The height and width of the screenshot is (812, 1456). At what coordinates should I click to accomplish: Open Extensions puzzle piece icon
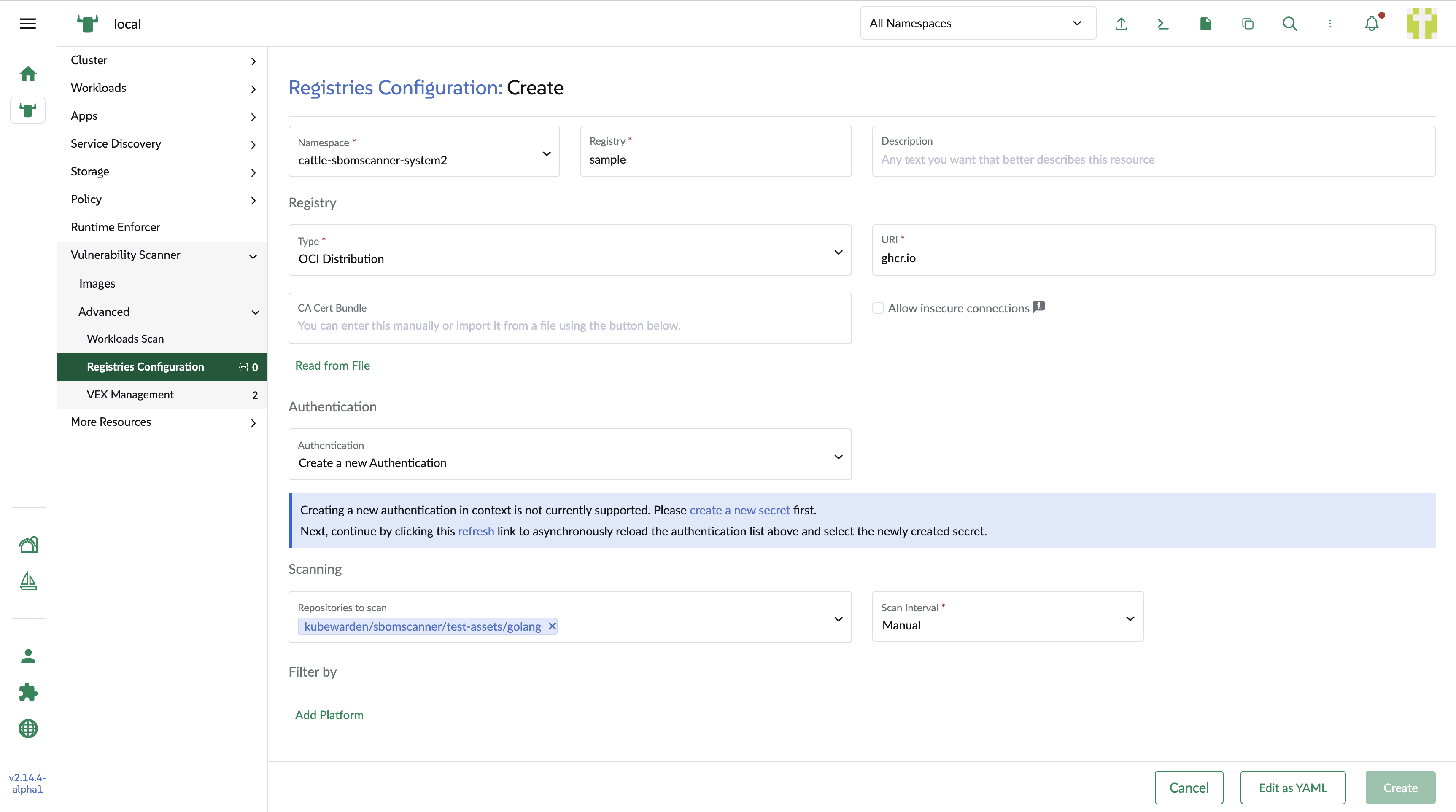point(28,692)
